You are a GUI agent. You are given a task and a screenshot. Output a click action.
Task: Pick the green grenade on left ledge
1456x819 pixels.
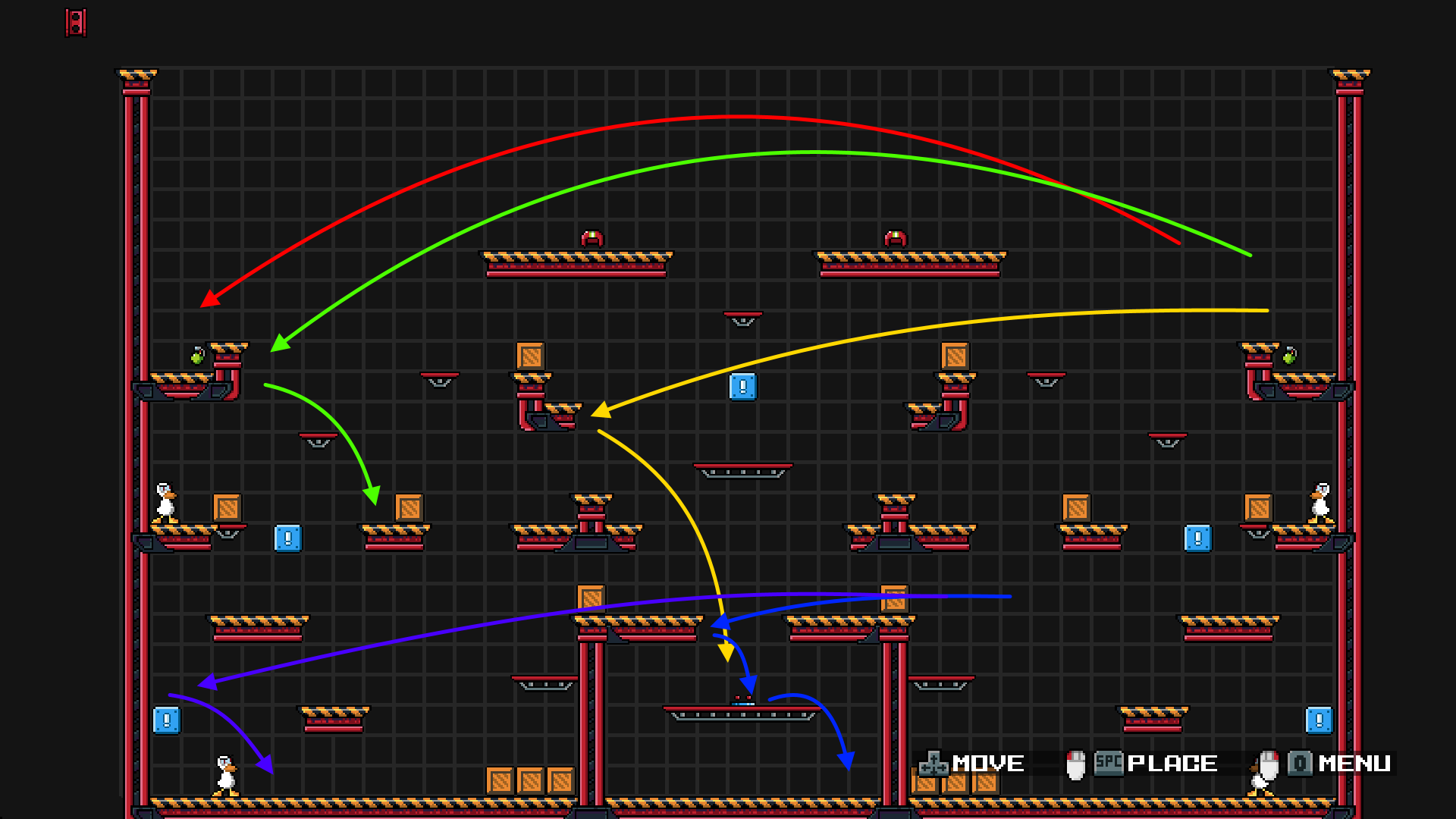198,356
